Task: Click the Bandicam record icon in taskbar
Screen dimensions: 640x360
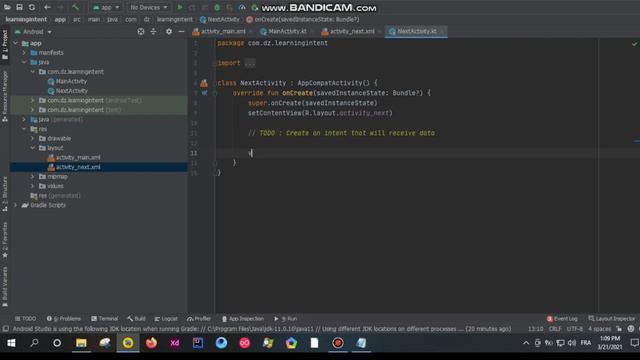Action: click(x=338, y=343)
